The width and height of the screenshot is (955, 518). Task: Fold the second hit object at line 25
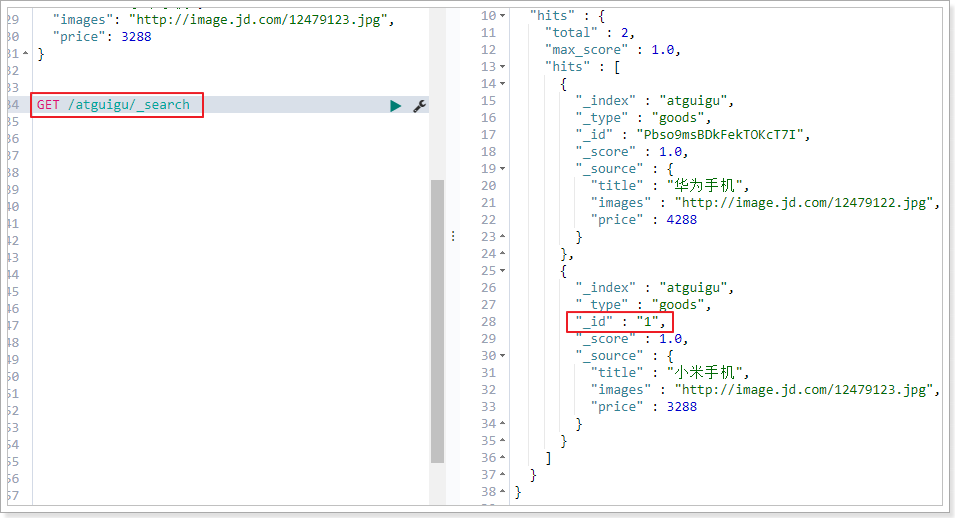pos(502,270)
